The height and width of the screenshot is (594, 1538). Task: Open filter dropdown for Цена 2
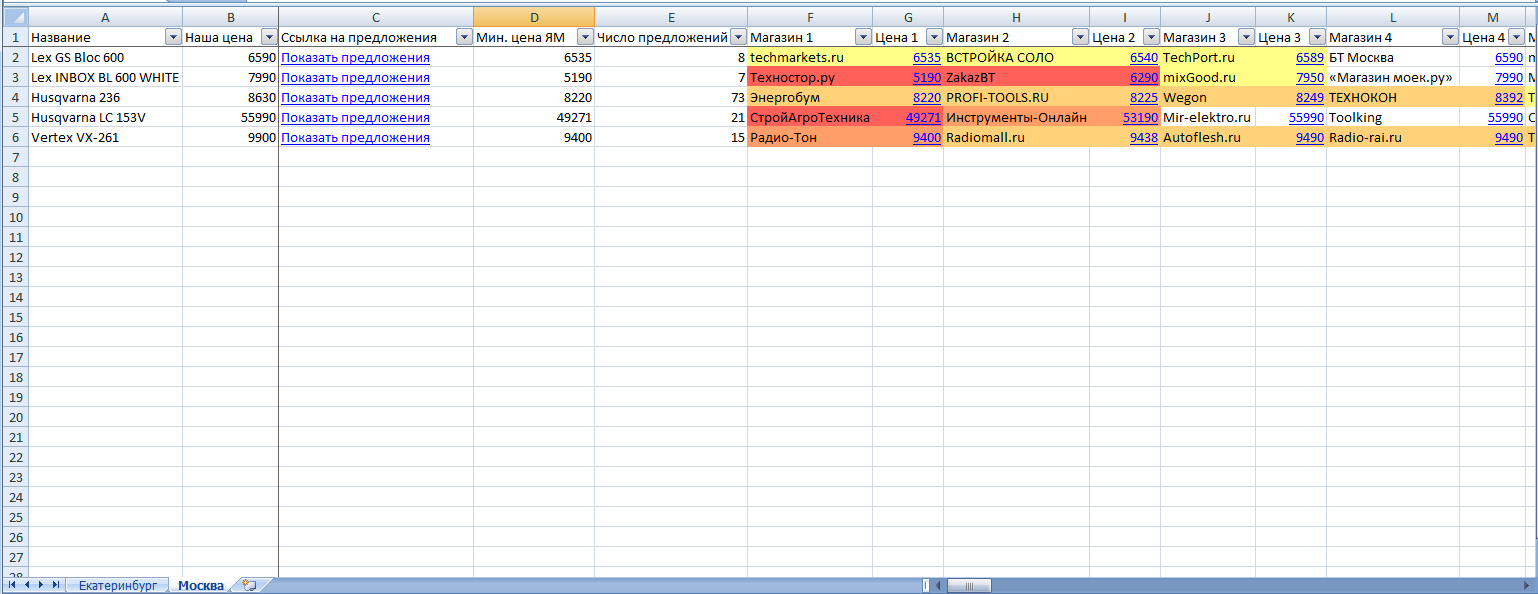(1151, 37)
